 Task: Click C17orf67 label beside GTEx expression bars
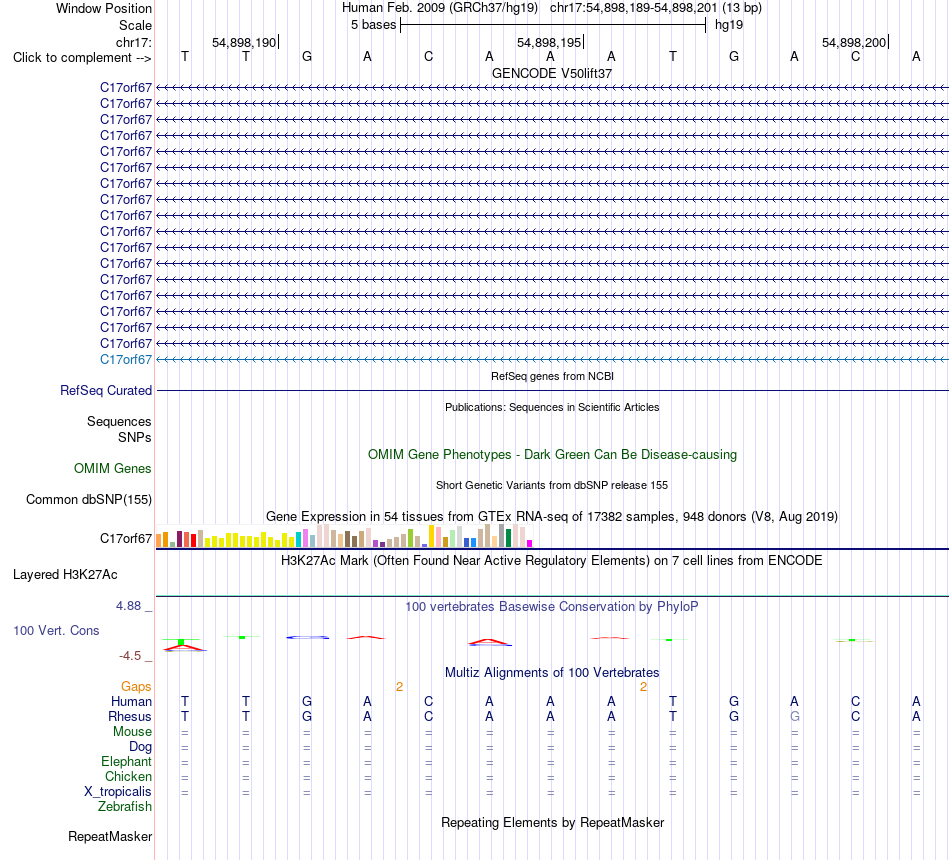pos(125,538)
